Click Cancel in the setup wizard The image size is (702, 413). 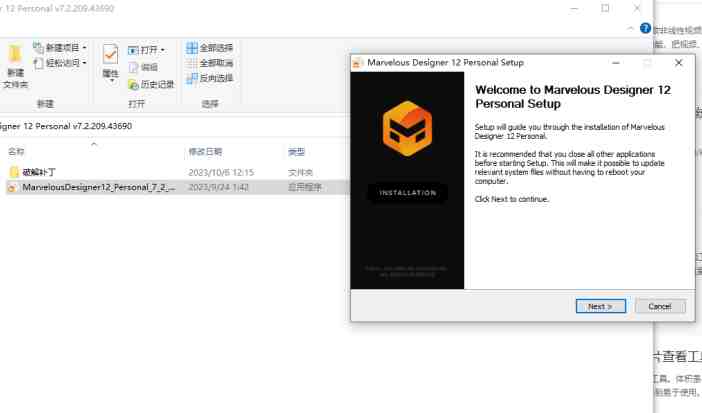[x=660, y=306]
